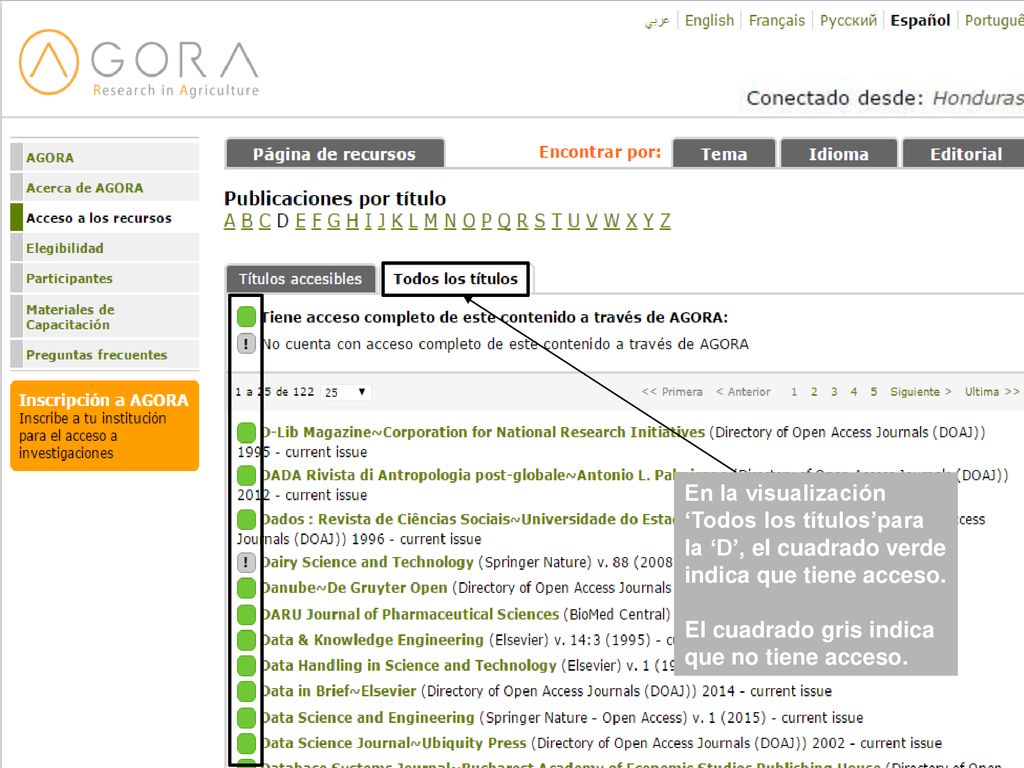Click green legend icon for full access
Viewport: 1024px width, 768px height.
point(246,317)
